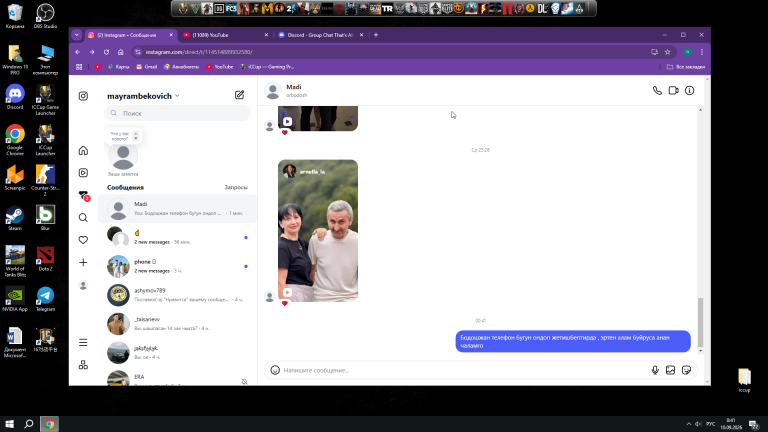Click the Chrome address bar URL
This screenshot has width=768, height=432.
tap(199, 52)
